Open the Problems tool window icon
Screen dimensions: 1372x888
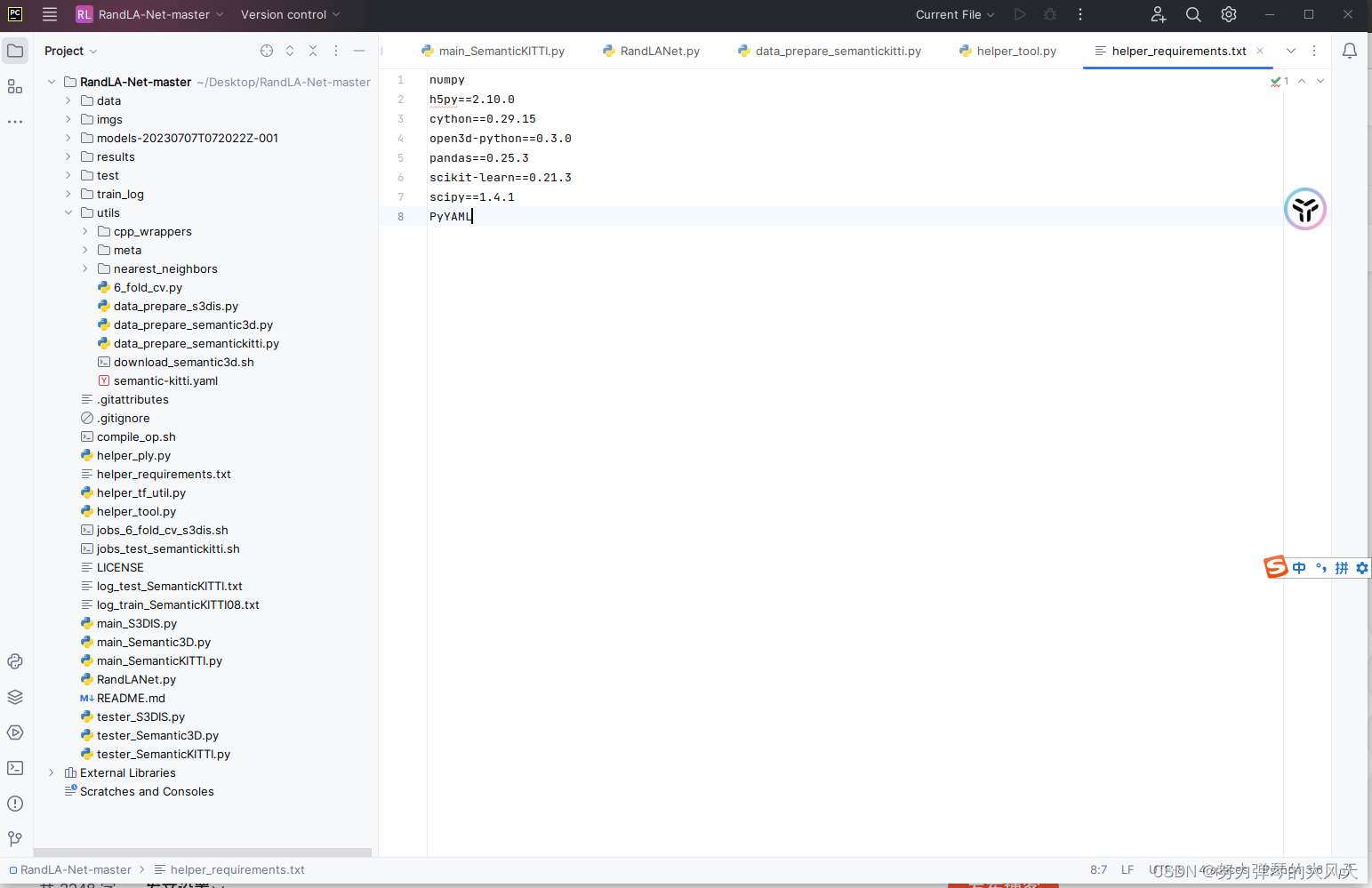14,803
